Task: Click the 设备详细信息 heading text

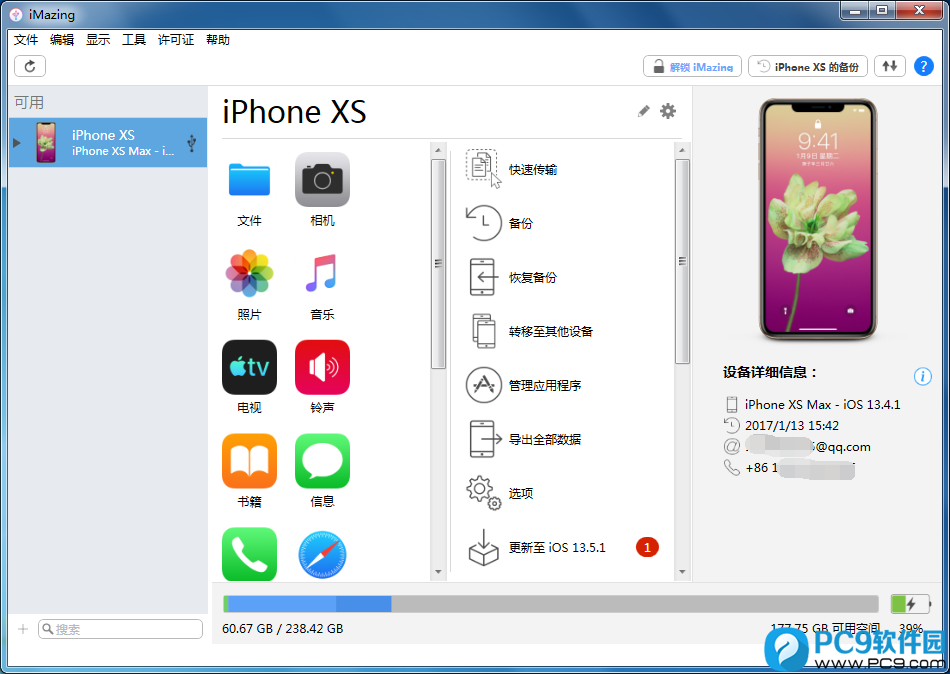Action: pos(770,372)
